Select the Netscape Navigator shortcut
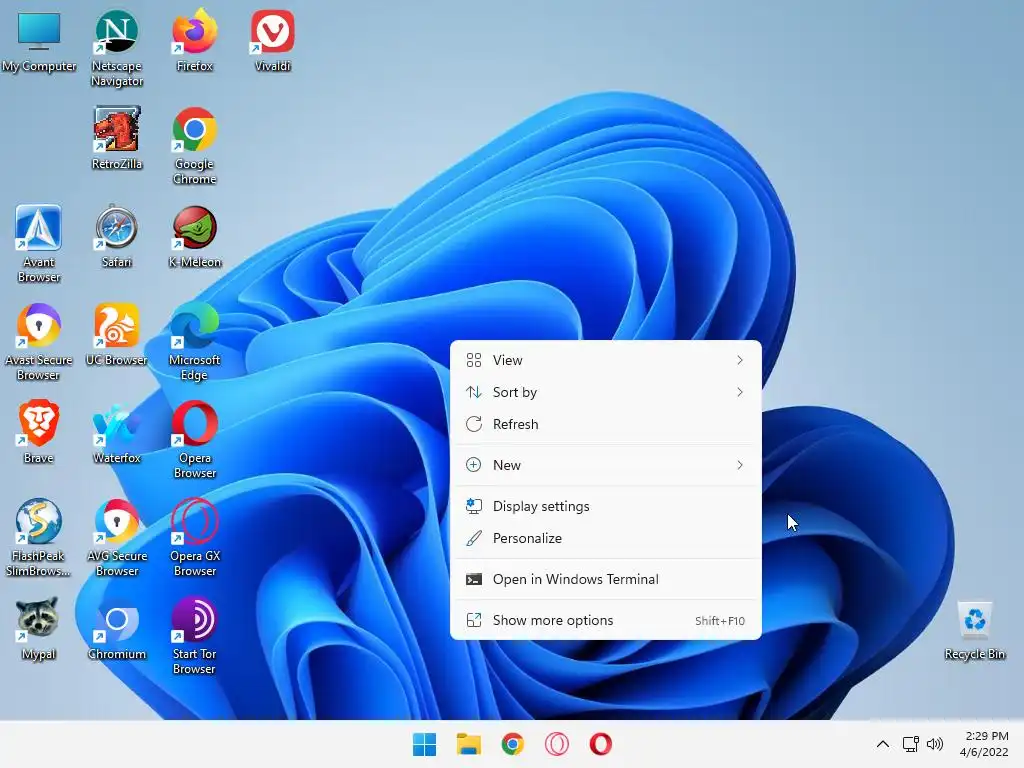This screenshot has width=1024, height=768. click(117, 48)
